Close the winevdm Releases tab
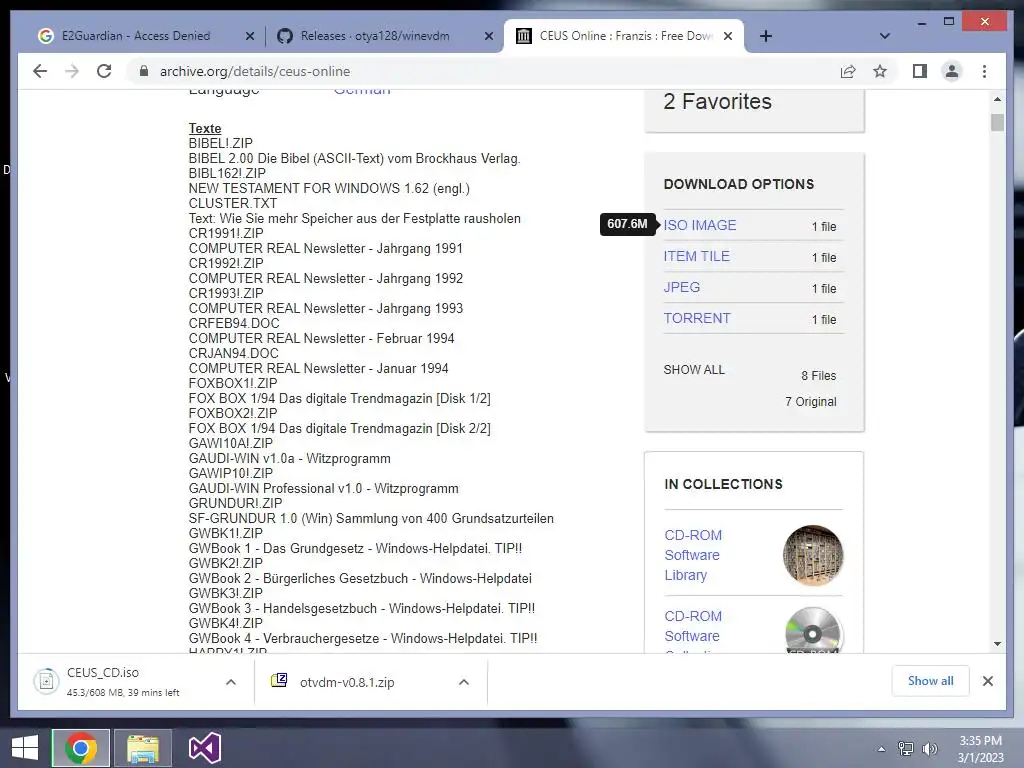The image size is (1024, 768). [x=488, y=37]
